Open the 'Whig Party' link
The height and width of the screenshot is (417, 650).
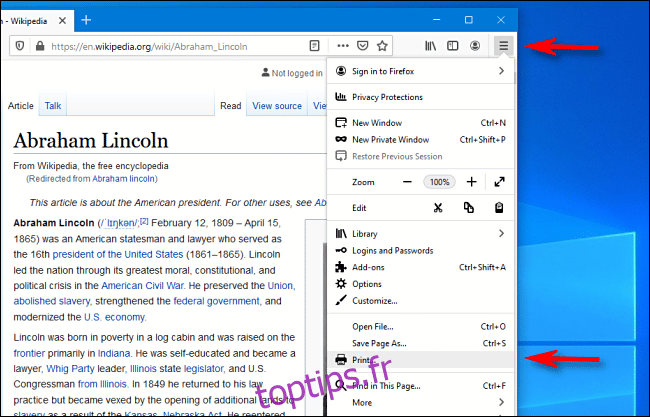(x=70, y=369)
